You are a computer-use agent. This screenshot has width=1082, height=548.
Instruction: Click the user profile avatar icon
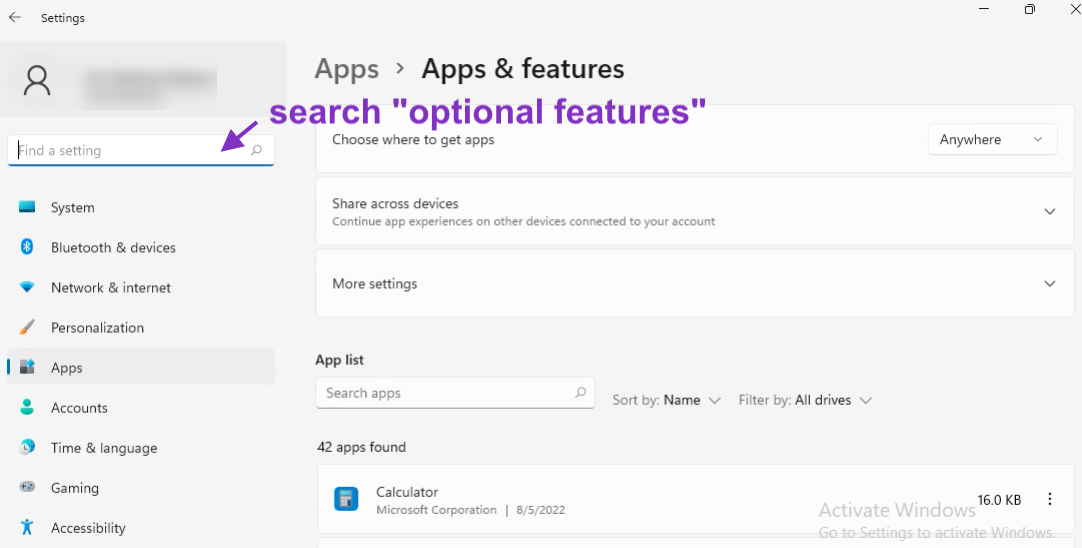pyautogui.click(x=37, y=80)
